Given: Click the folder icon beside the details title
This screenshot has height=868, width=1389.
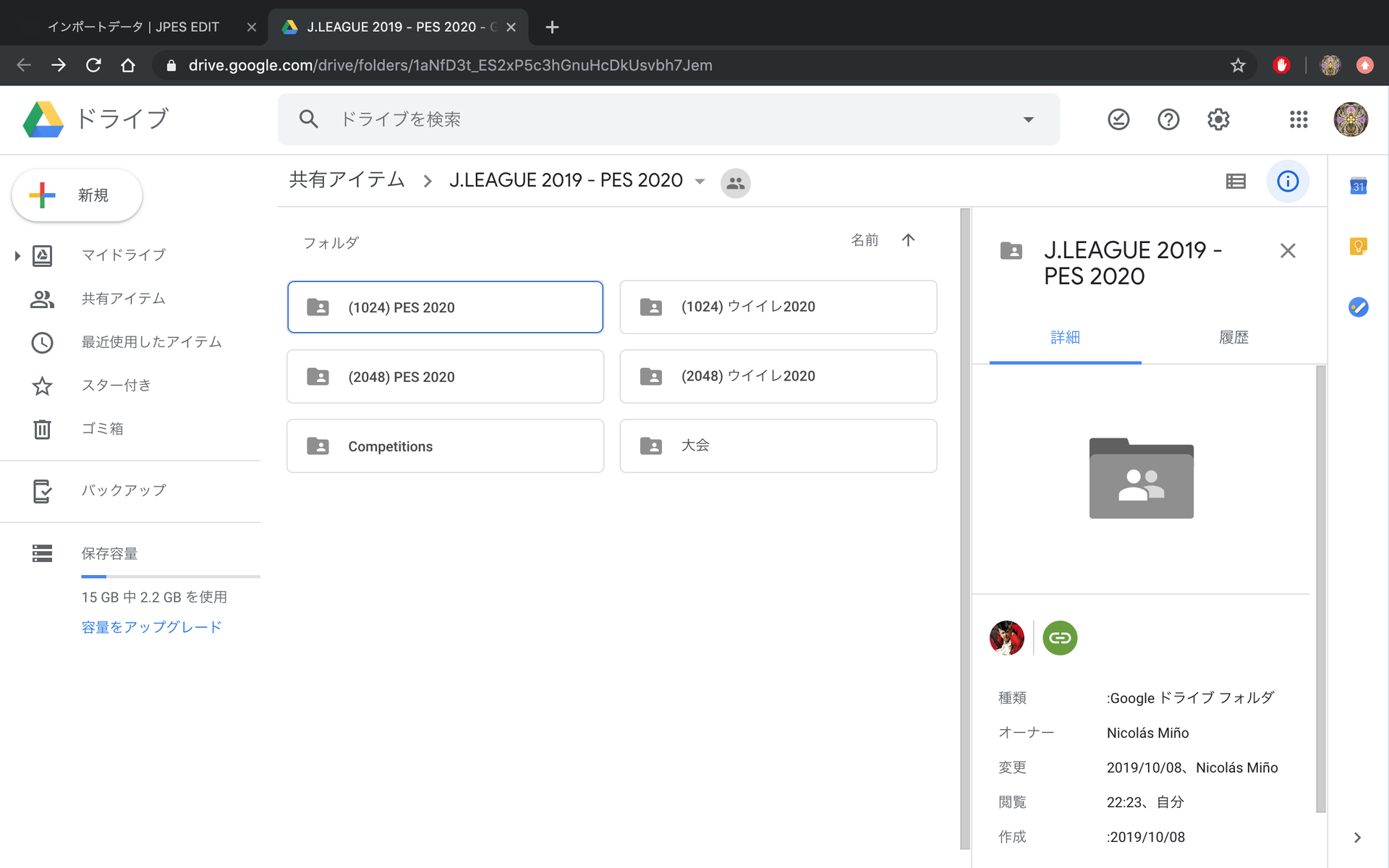Looking at the screenshot, I should coord(1011,251).
